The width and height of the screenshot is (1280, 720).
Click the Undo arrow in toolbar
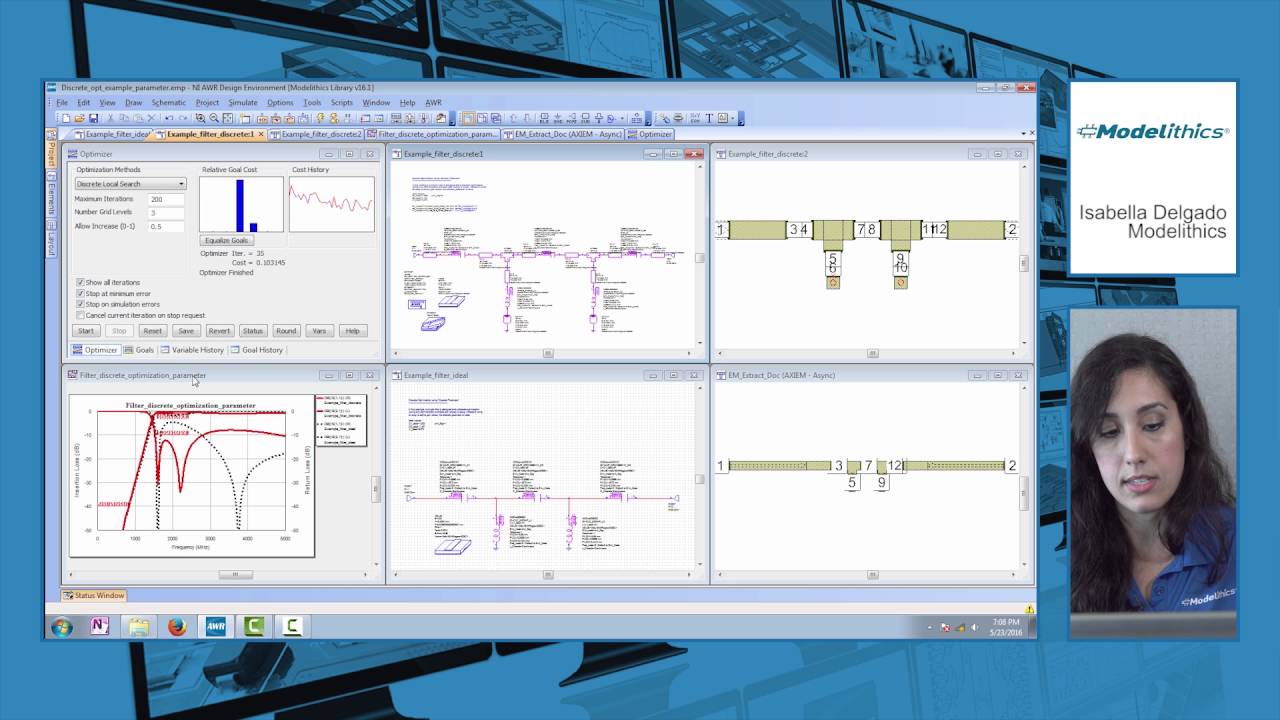(169, 118)
